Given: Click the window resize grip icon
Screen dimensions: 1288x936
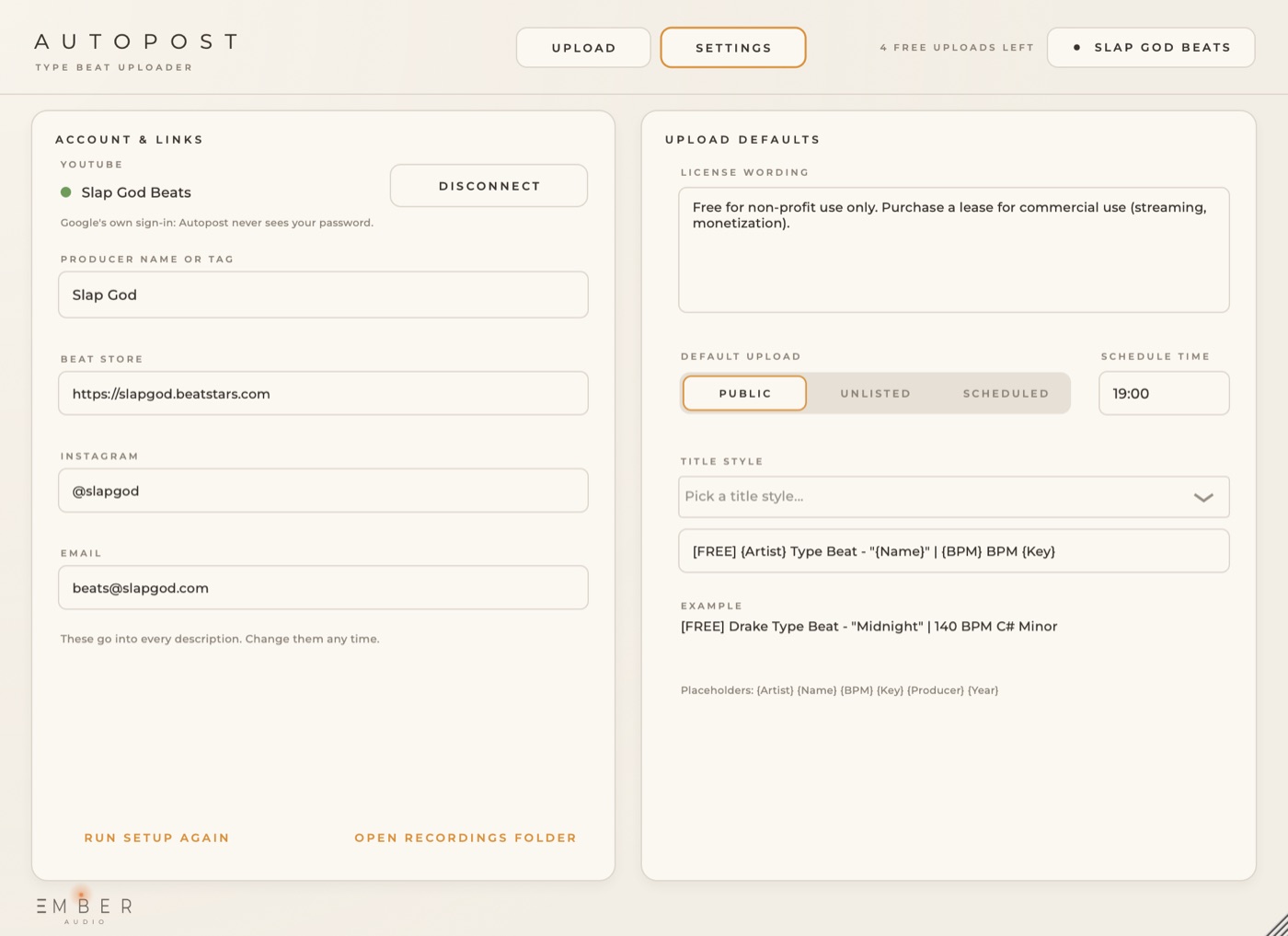Looking at the screenshot, I should point(1277,925).
